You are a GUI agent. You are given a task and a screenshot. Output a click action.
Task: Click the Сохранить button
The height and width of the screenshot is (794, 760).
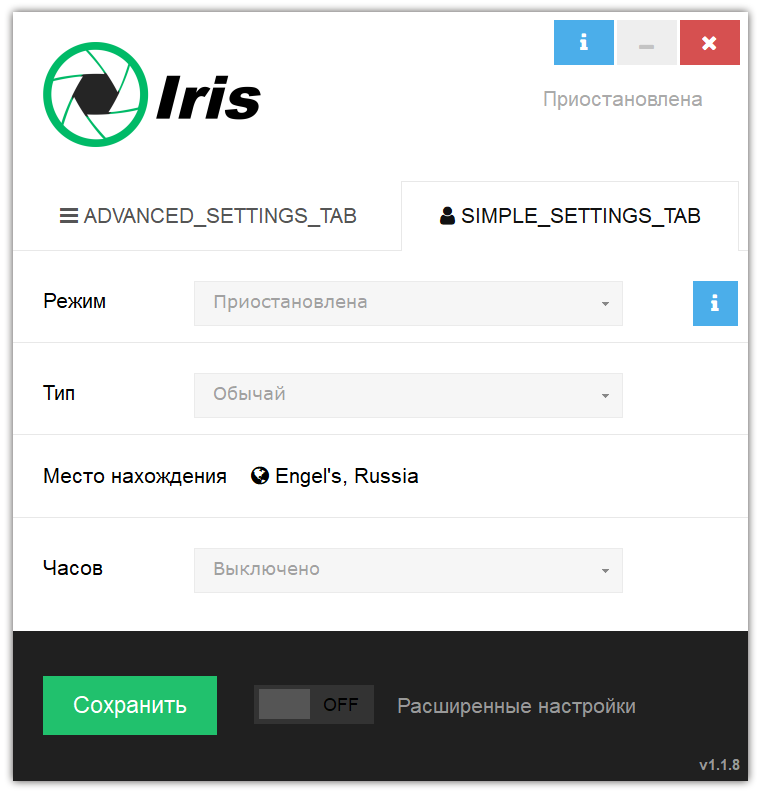pyautogui.click(x=130, y=705)
